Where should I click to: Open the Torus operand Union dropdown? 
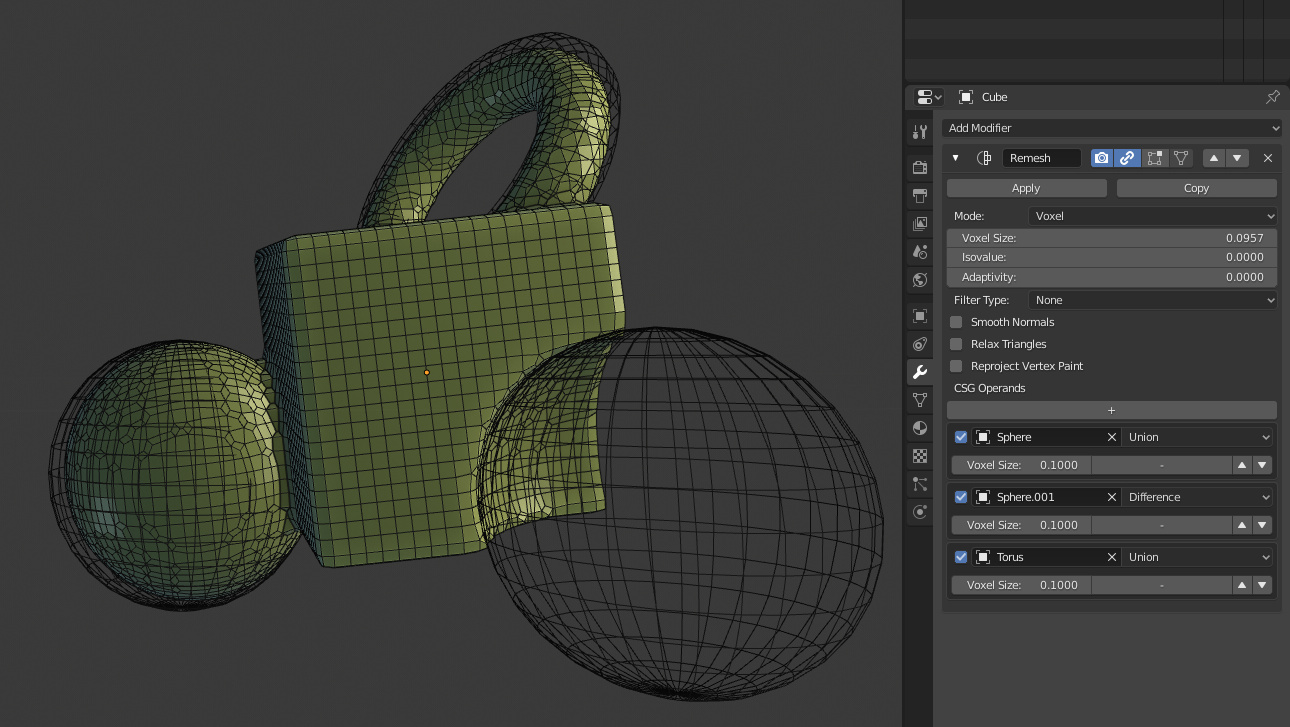(x=1199, y=557)
